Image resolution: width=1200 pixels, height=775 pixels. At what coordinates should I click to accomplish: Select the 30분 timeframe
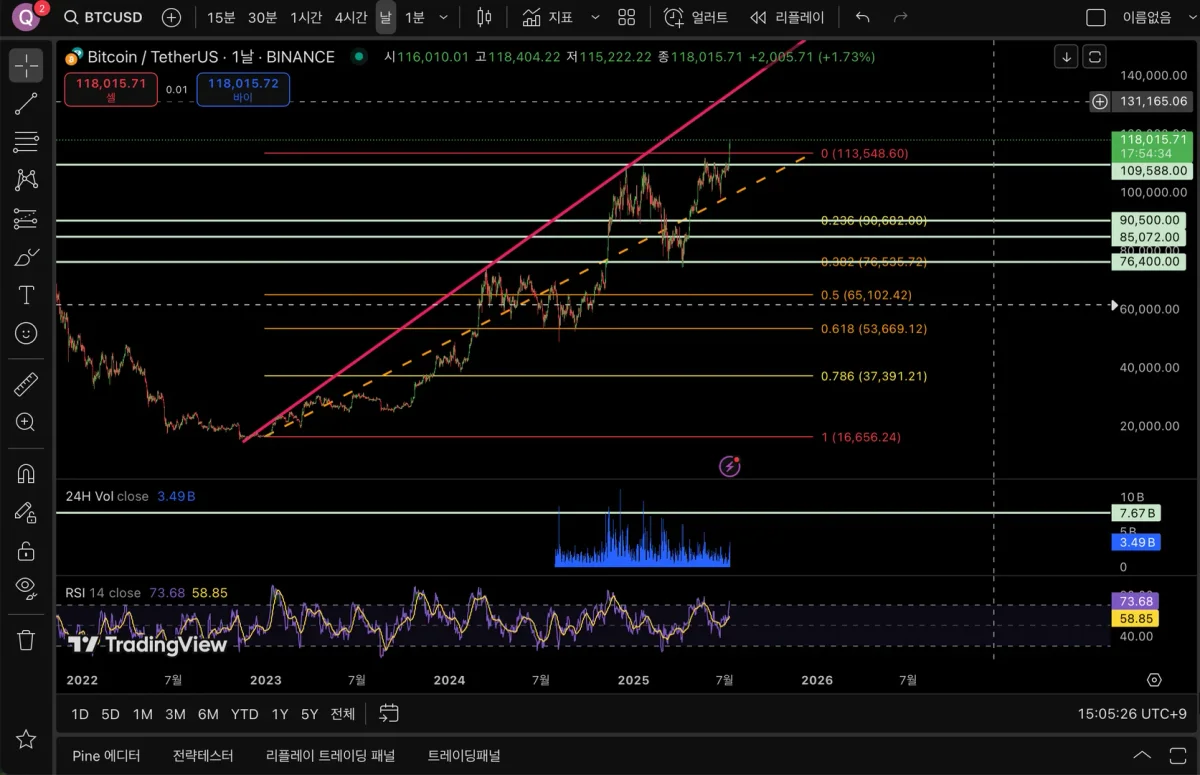point(262,17)
